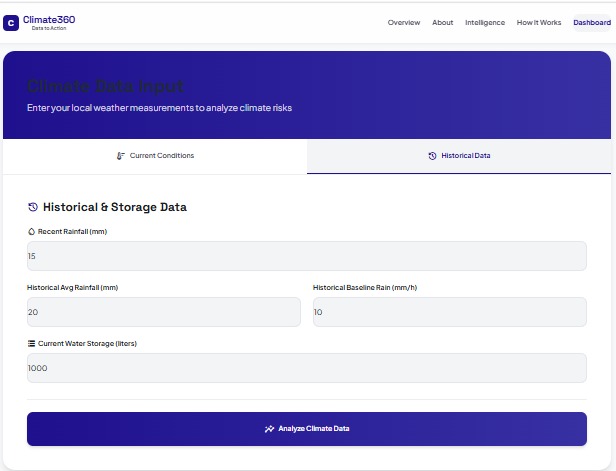Click the 'Data to Action' tagline
The height and width of the screenshot is (471, 616).
coord(49,28)
